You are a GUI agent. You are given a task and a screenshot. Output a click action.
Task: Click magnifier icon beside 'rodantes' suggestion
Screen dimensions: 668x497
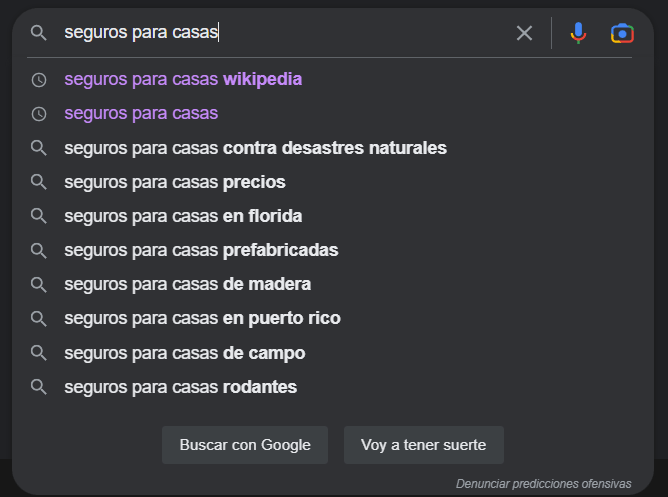click(39, 387)
